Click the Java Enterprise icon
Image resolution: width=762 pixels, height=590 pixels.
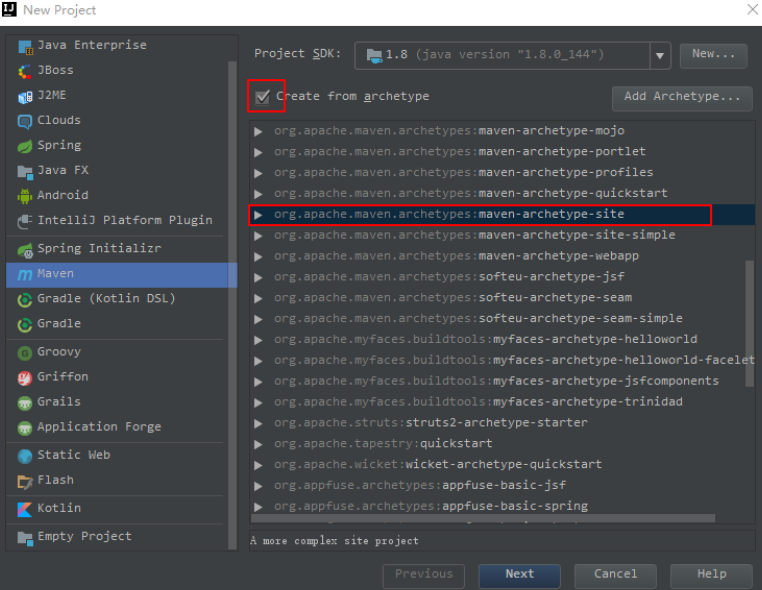tap(25, 46)
